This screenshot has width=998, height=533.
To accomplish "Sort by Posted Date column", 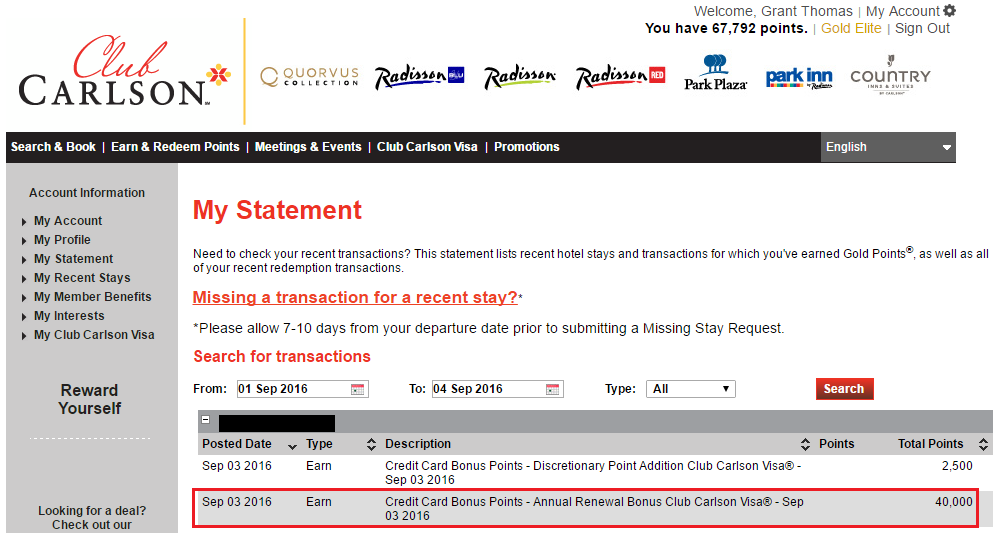I will 292,445.
